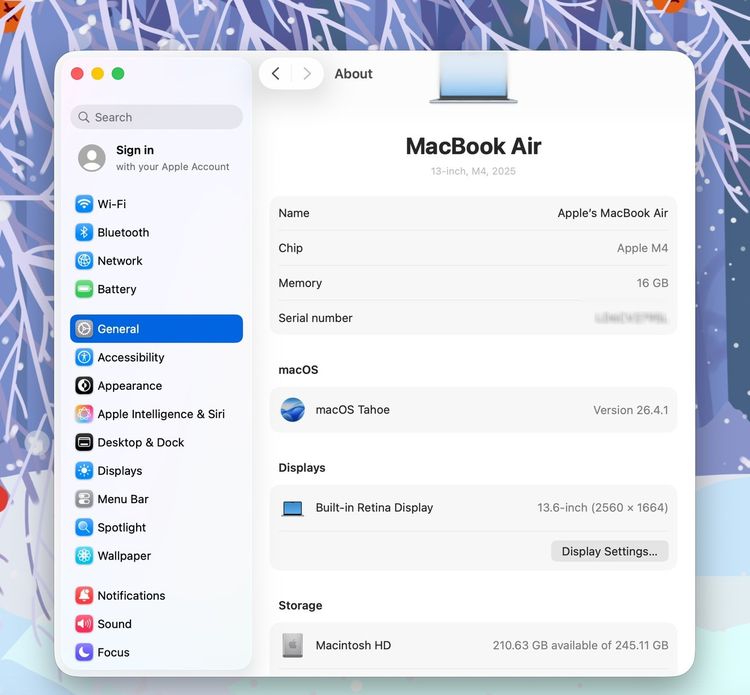Click the yellow minimize window button

(98, 74)
